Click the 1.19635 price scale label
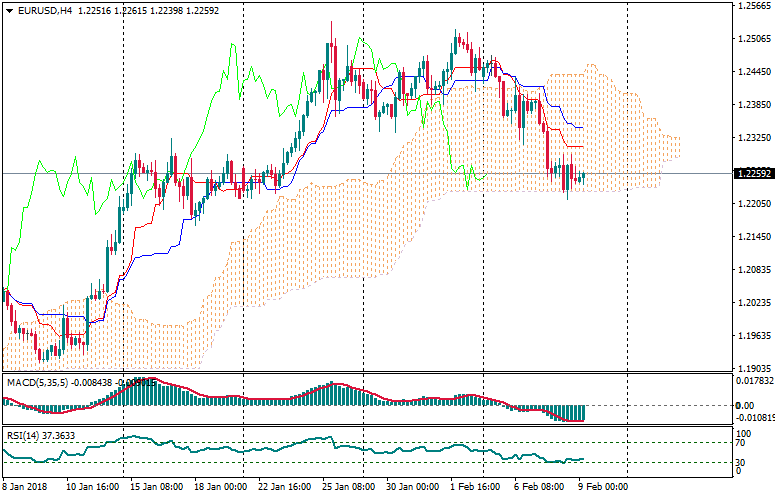775x498 pixels. coord(753,335)
